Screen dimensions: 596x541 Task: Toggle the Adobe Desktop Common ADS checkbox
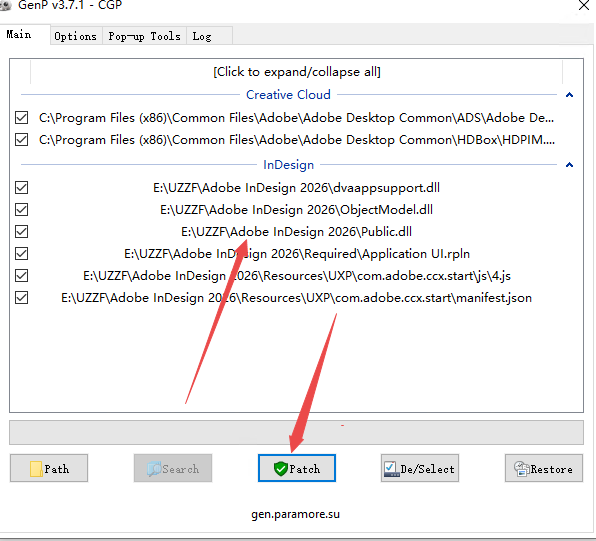pos(21,117)
